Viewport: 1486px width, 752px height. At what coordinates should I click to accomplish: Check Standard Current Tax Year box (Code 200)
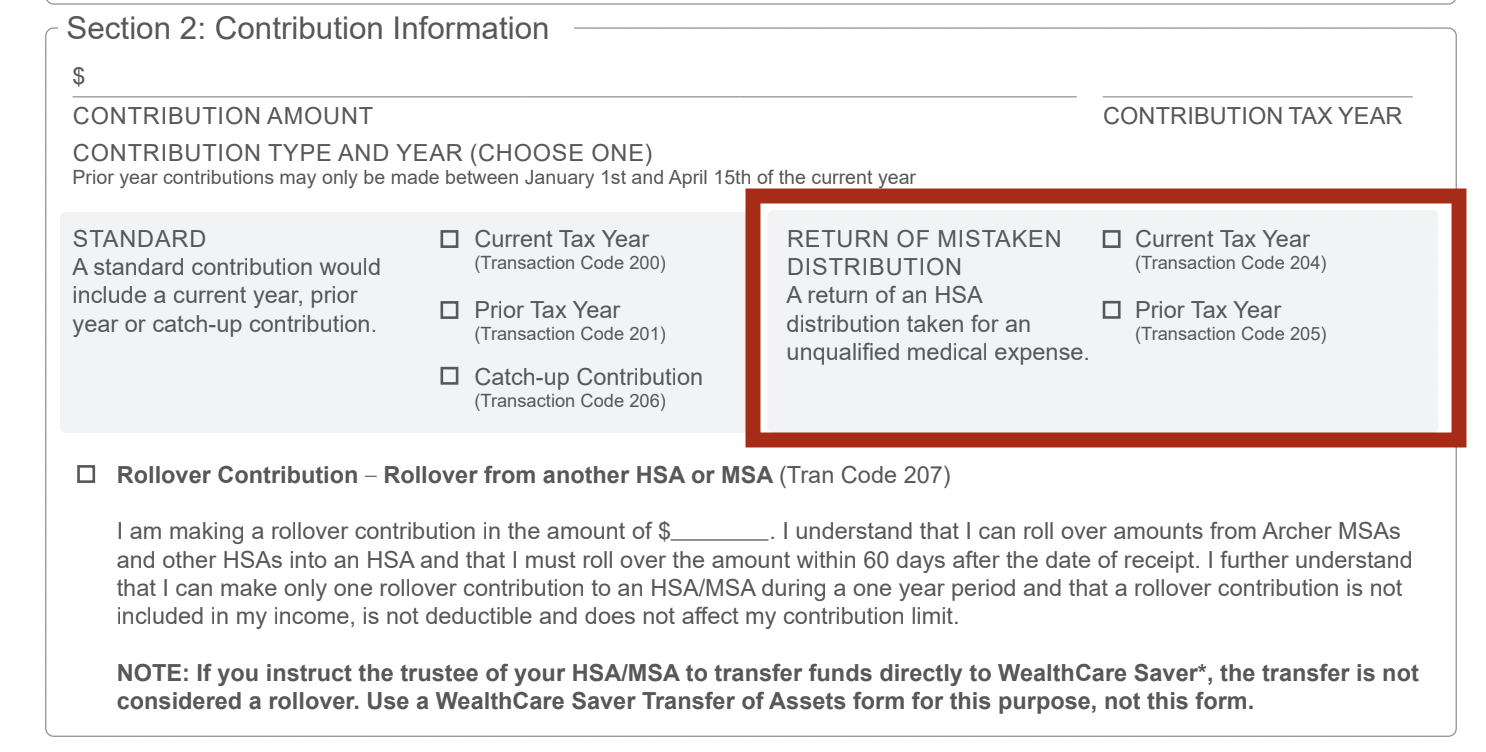click(x=450, y=240)
